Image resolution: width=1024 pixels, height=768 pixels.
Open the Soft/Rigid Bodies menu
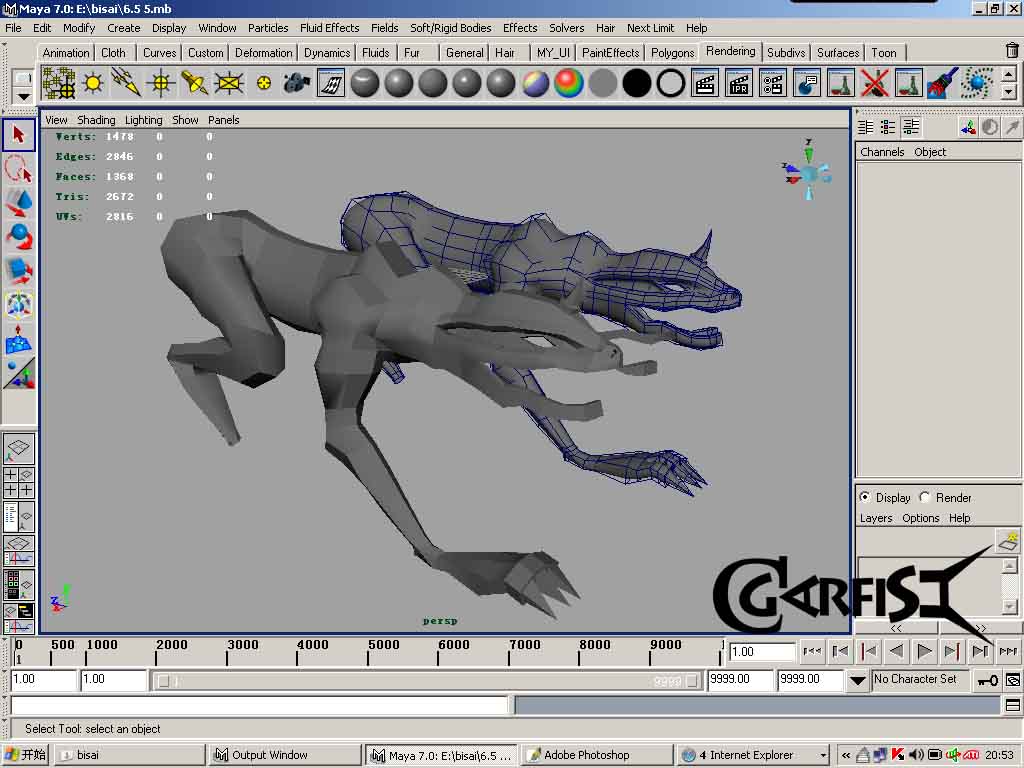(451, 27)
